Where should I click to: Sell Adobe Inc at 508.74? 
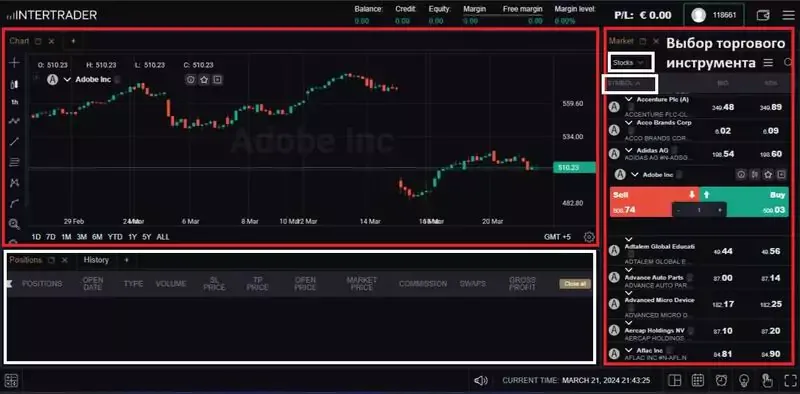(654, 202)
